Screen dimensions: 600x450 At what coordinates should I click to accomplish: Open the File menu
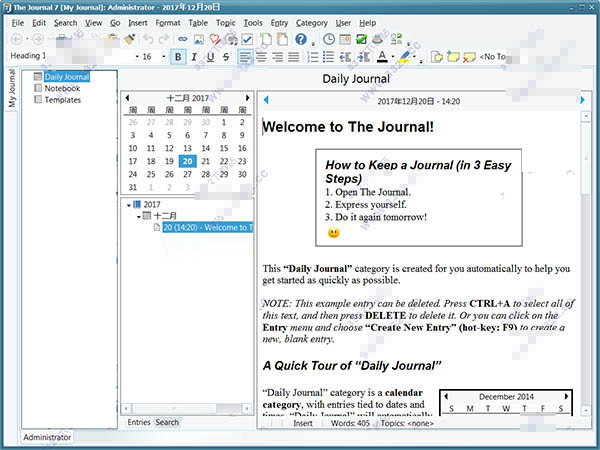tap(18, 23)
